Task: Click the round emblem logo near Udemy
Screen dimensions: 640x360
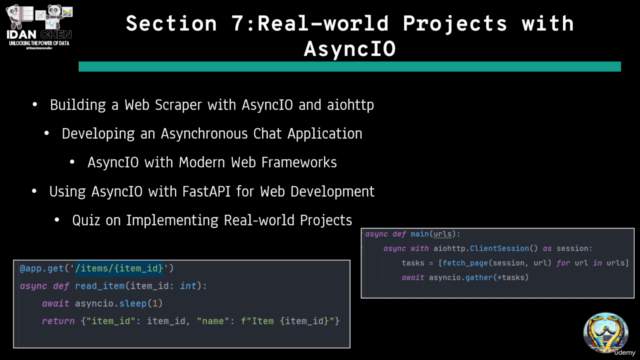Action: [x=606, y=333]
